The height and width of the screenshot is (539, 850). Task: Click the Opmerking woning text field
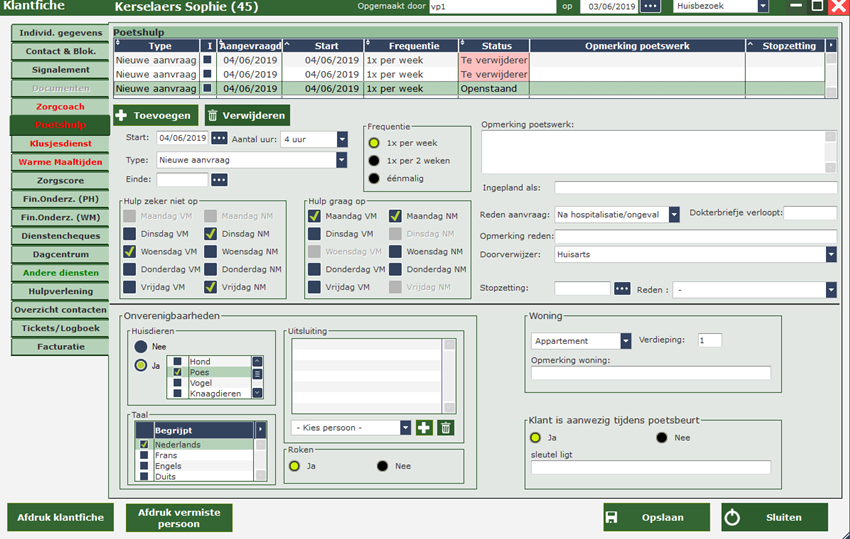pyautogui.click(x=651, y=373)
